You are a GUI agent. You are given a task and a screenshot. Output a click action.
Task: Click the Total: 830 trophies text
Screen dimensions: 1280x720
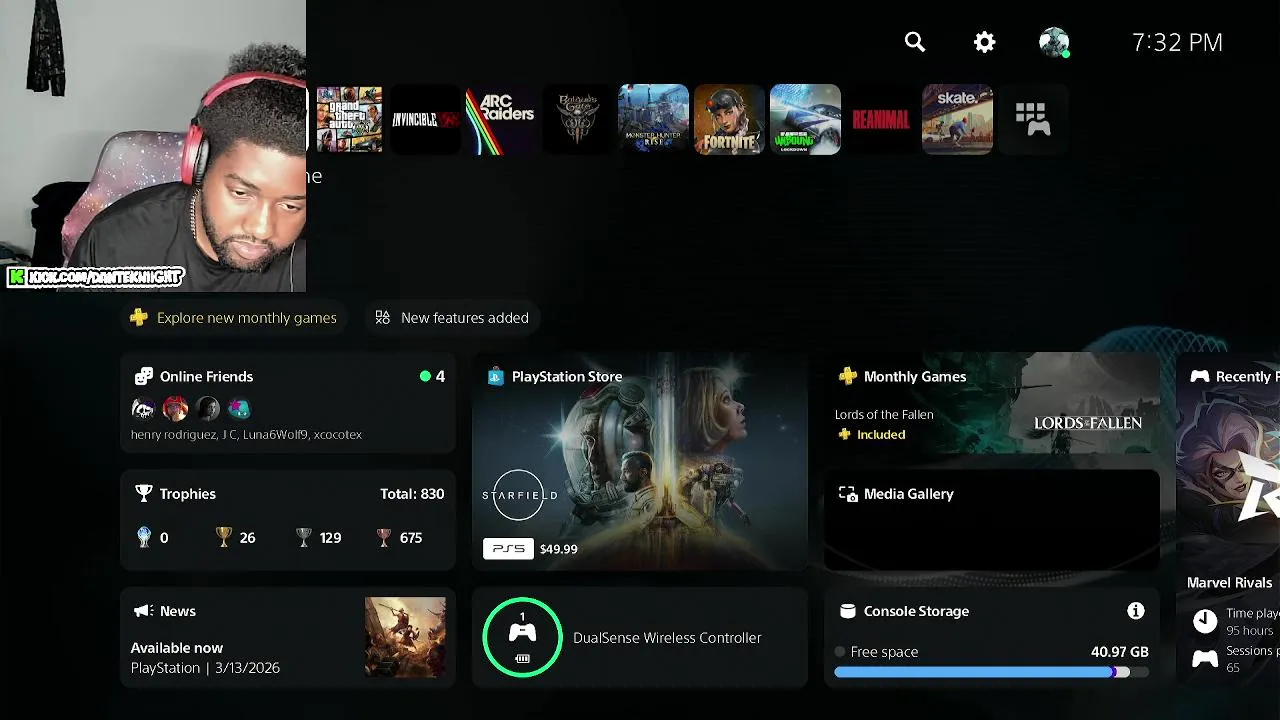[x=412, y=494]
